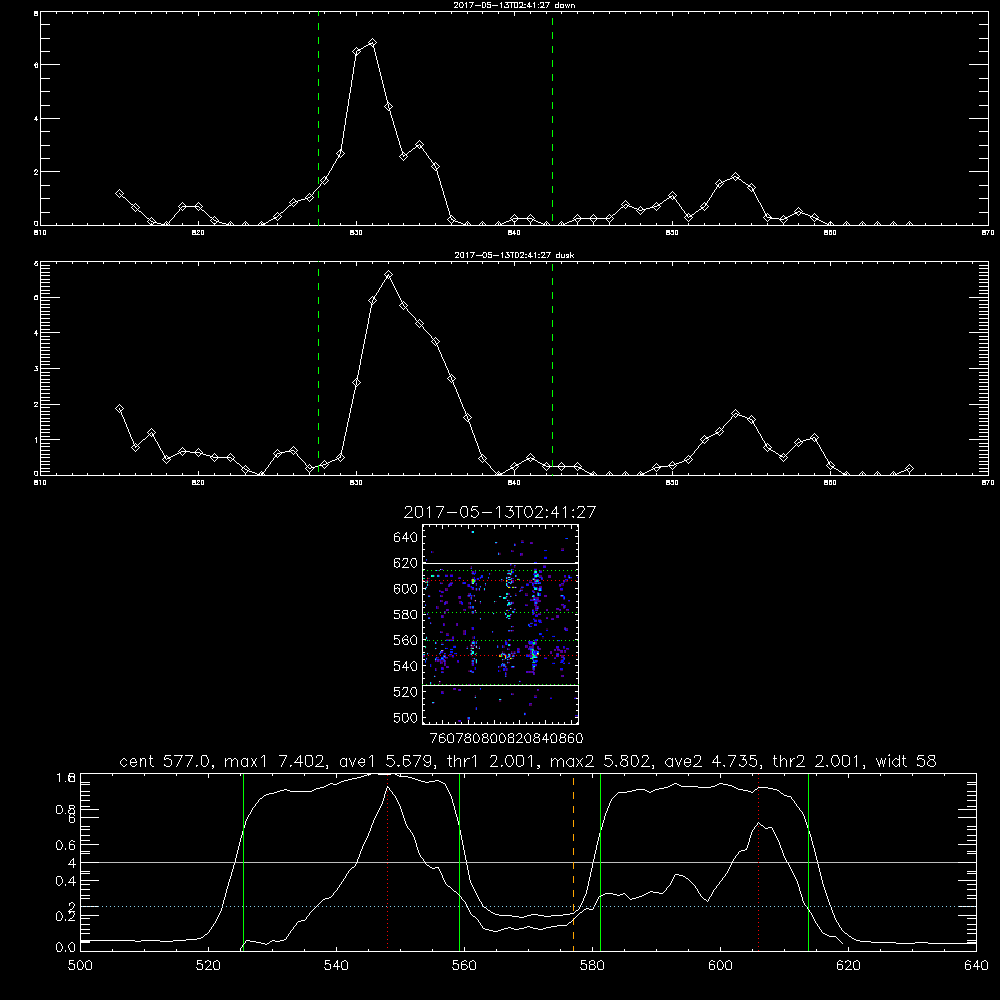Click the x-axis label 560 of the bottom plot
1000x1000 pixels.
464,965
